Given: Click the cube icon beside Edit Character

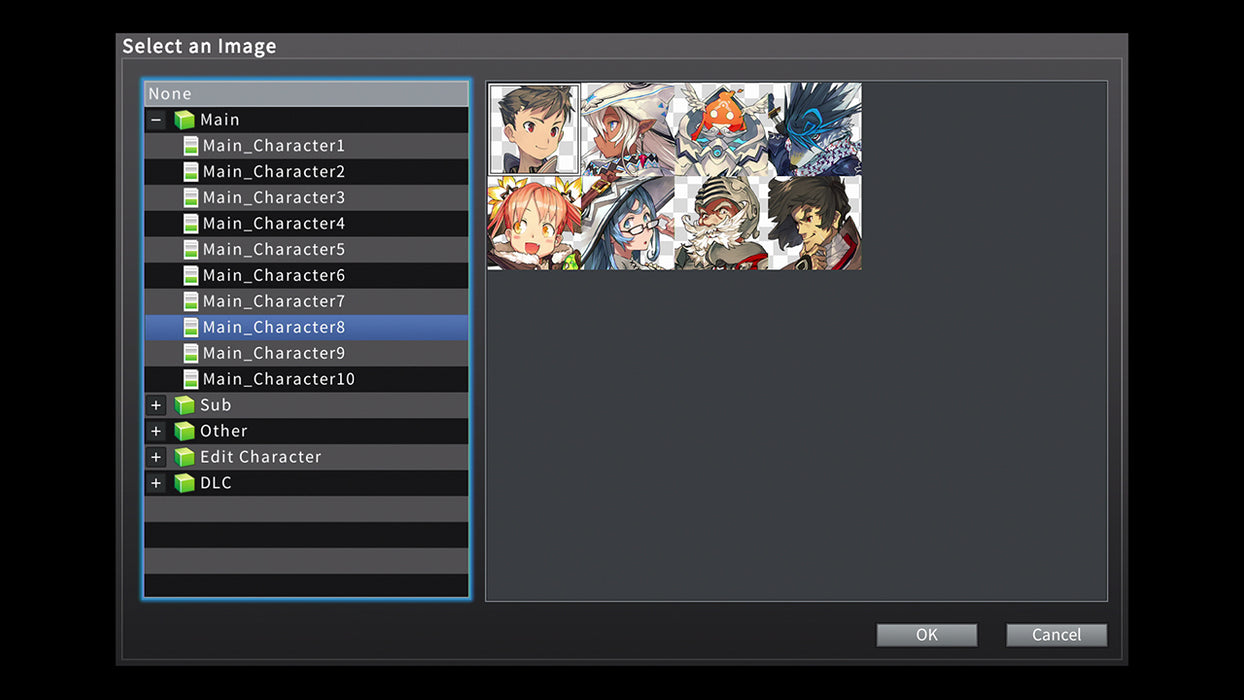Looking at the screenshot, I should click(x=186, y=457).
